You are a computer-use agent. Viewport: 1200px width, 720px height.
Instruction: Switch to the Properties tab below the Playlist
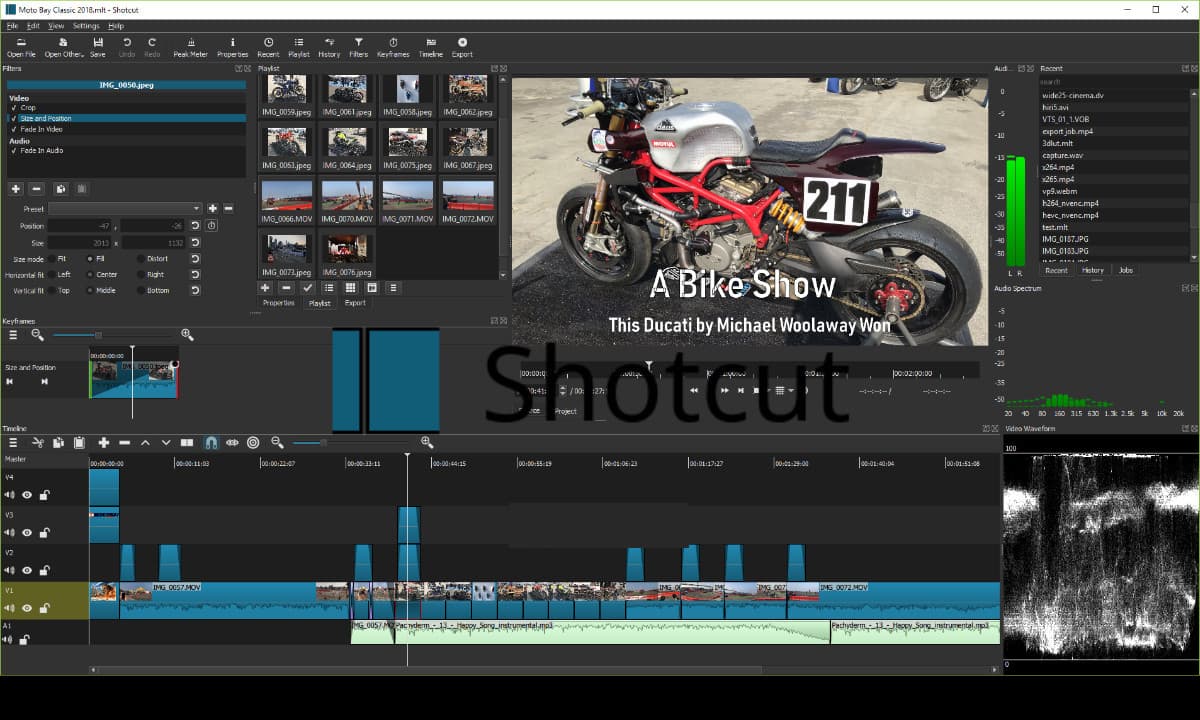coord(279,303)
